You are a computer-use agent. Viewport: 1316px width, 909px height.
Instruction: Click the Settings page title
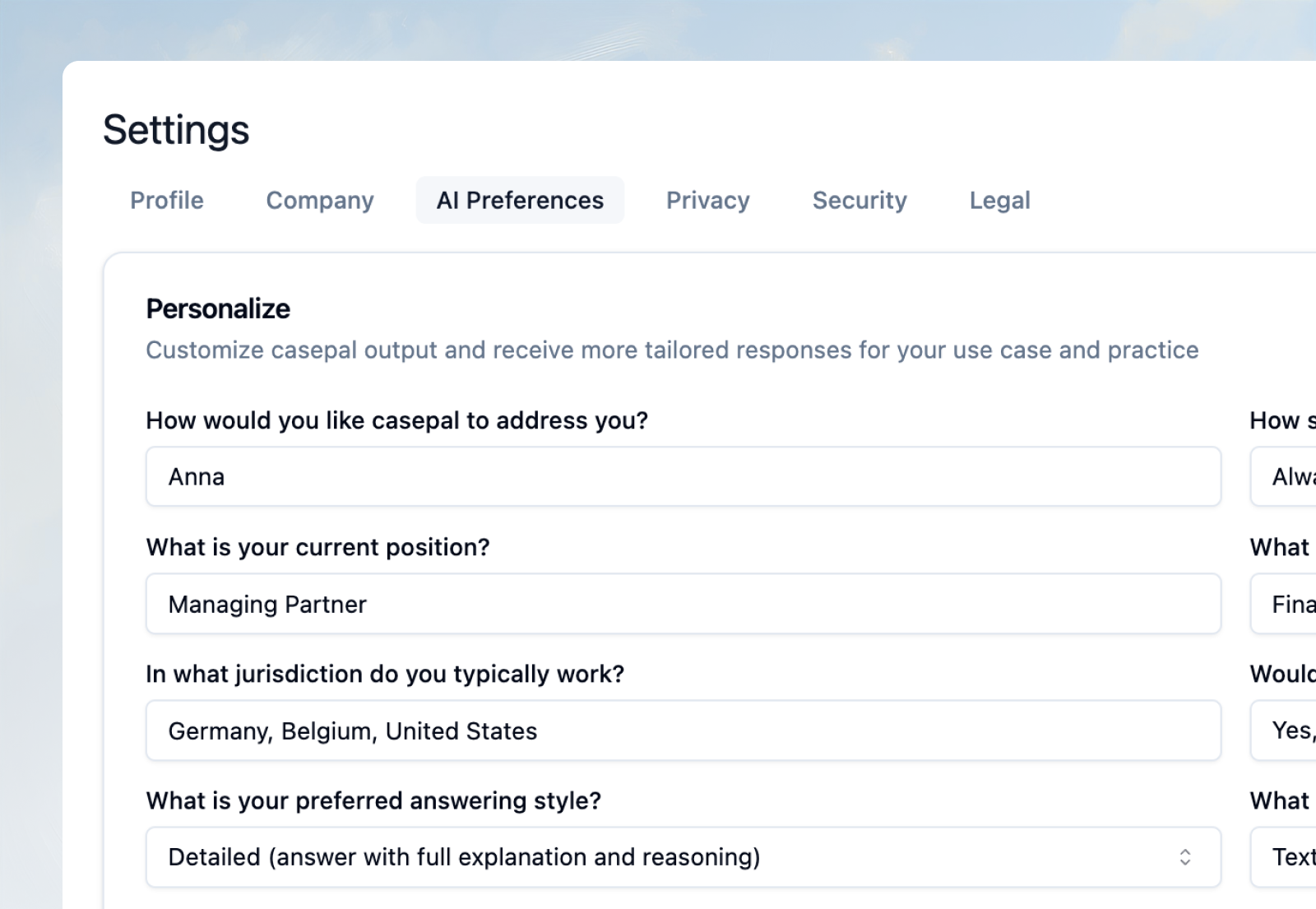tap(176, 130)
